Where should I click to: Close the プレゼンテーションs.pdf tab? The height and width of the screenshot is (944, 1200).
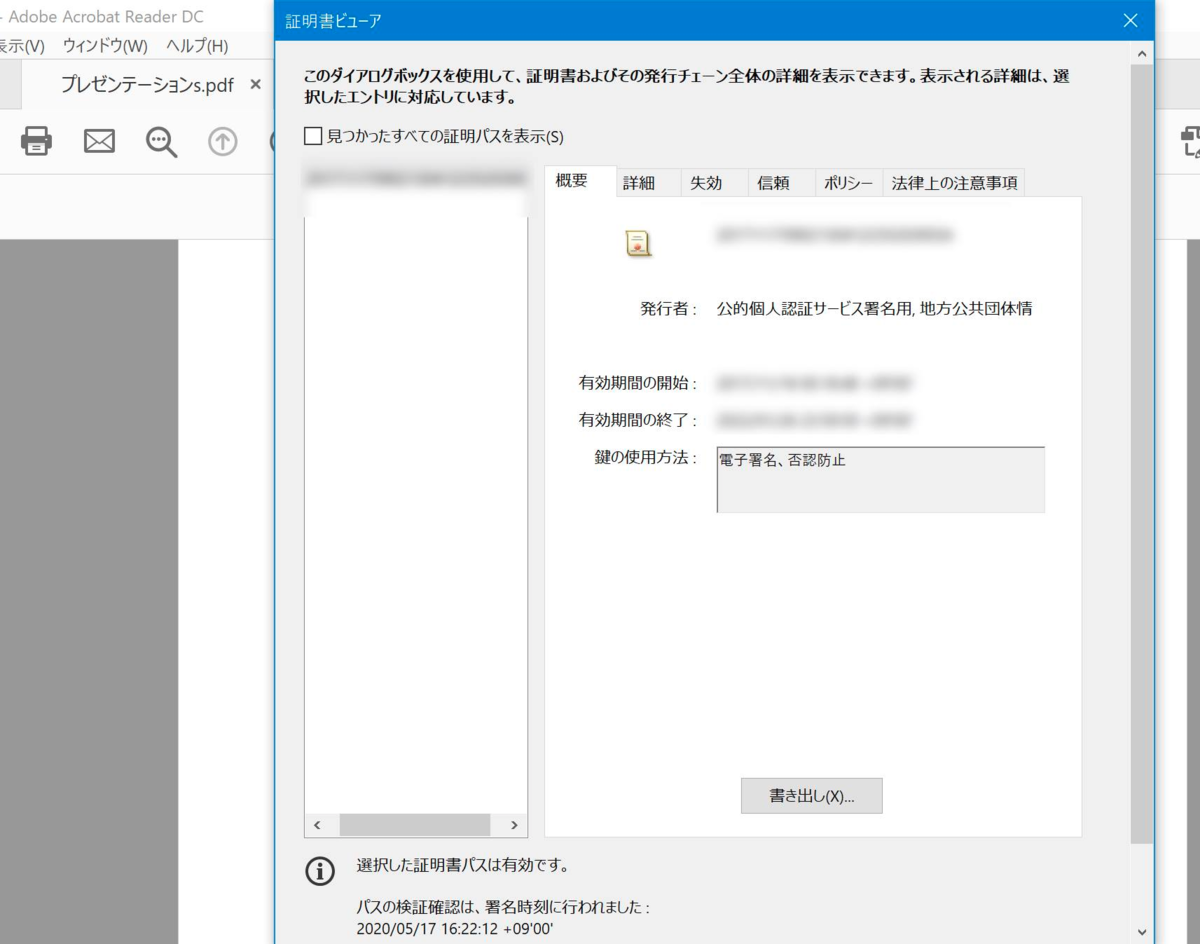[256, 85]
